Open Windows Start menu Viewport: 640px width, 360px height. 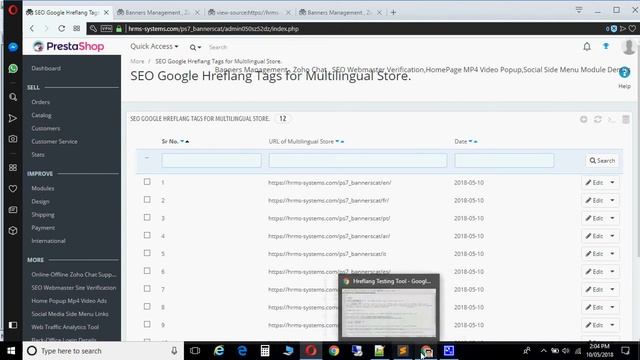(11, 351)
